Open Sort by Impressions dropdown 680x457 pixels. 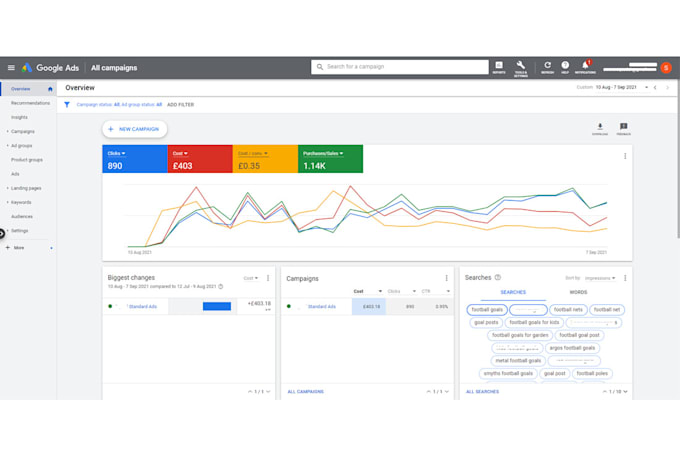(x=600, y=278)
